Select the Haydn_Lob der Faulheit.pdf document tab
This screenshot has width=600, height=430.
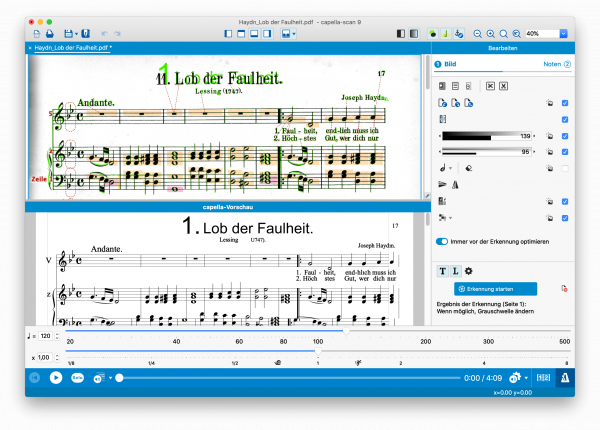pos(72,47)
